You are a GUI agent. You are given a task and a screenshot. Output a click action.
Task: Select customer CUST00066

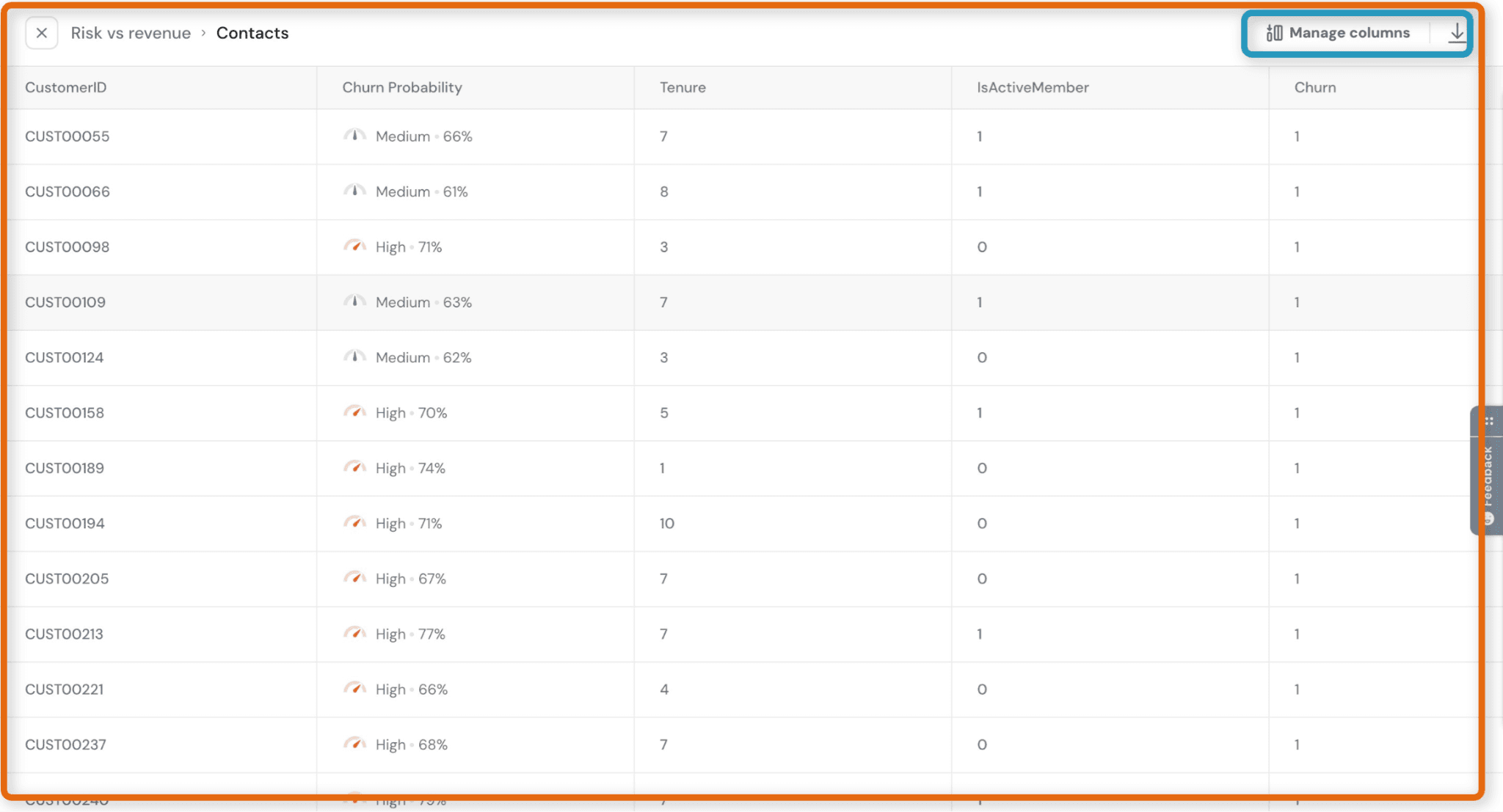68,191
